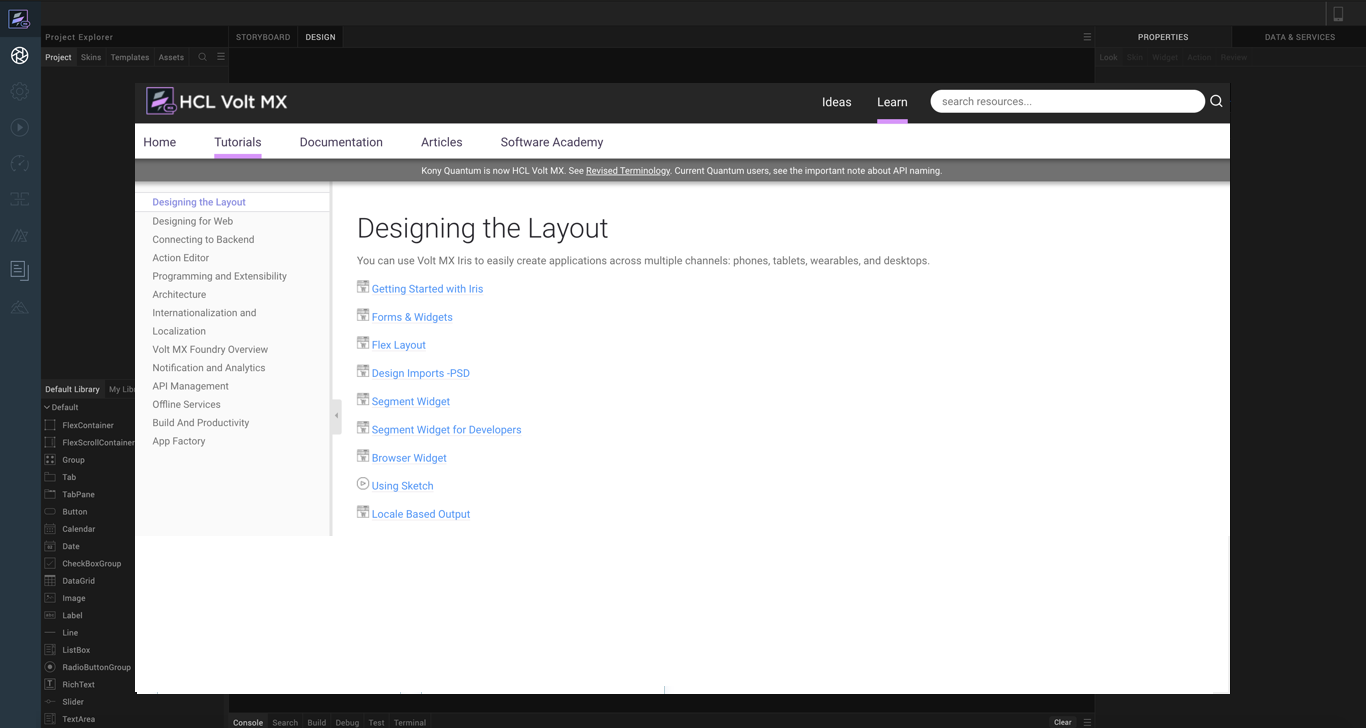Viewport: 1366px width, 728px height.
Task: Go to the Documentation tab on the web page
Action: click(341, 142)
